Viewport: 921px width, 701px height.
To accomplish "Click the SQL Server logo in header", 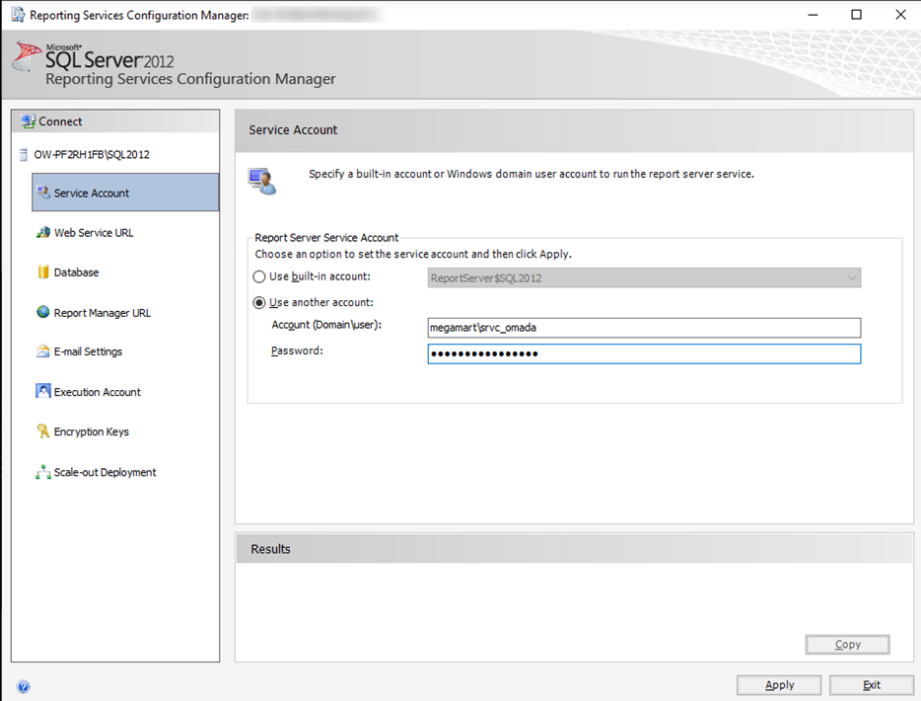I will pyautogui.click(x=26, y=56).
